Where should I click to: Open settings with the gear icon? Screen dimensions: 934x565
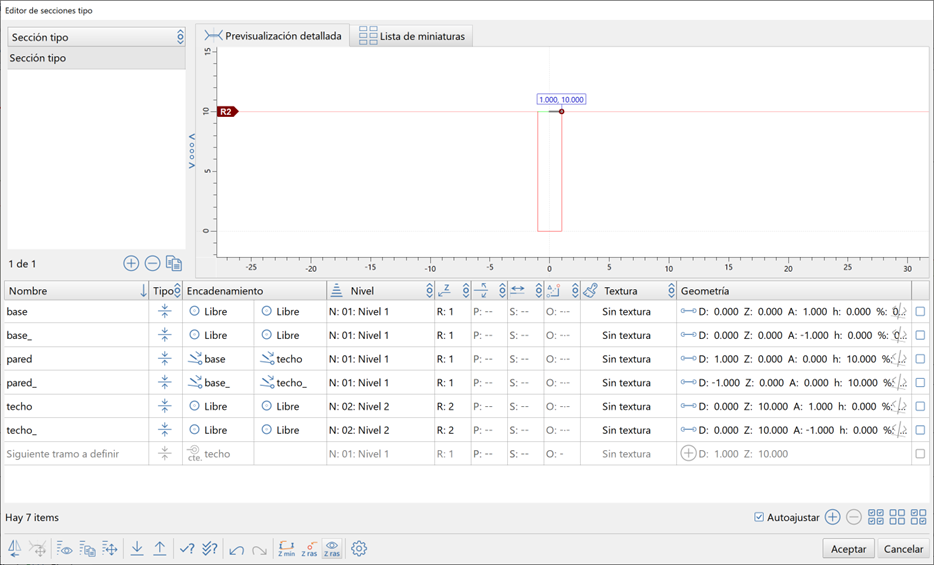coord(359,549)
